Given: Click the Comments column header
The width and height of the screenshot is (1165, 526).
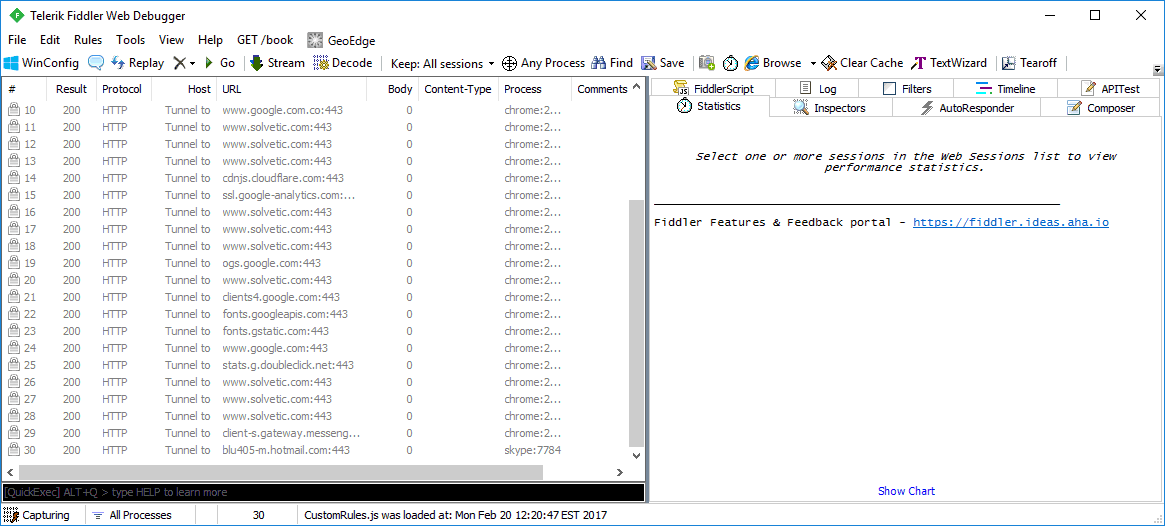Looking at the screenshot, I should [x=602, y=89].
